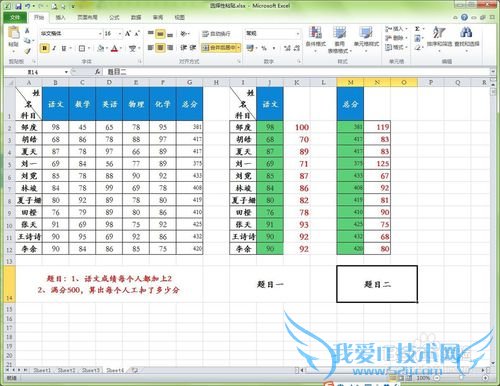Toggle Wrap Text (自动换行)
The width and height of the screenshot is (500, 386).
point(216,34)
